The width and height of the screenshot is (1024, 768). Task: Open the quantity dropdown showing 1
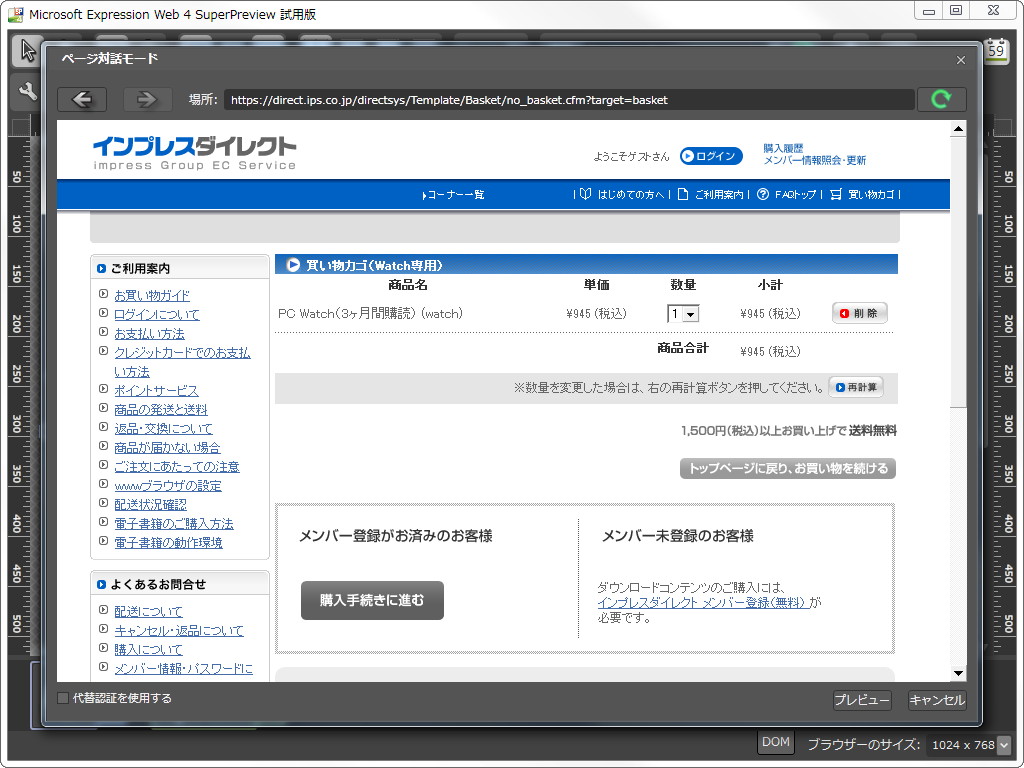coord(685,313)
